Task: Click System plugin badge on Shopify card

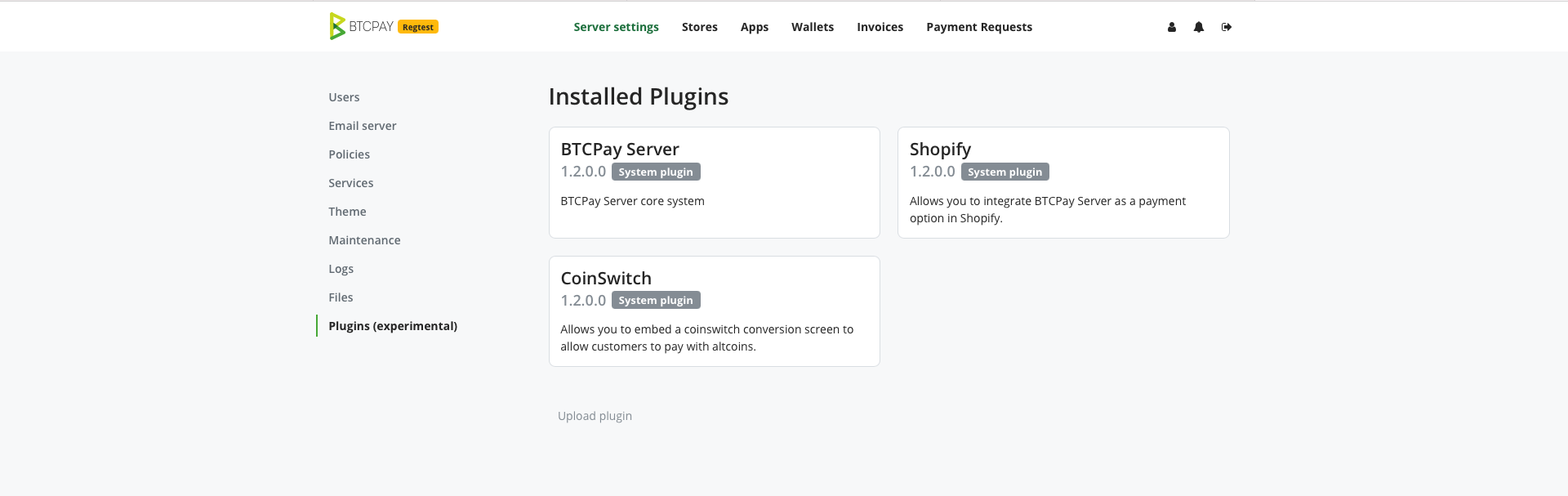Action: tap(1004, 172)
